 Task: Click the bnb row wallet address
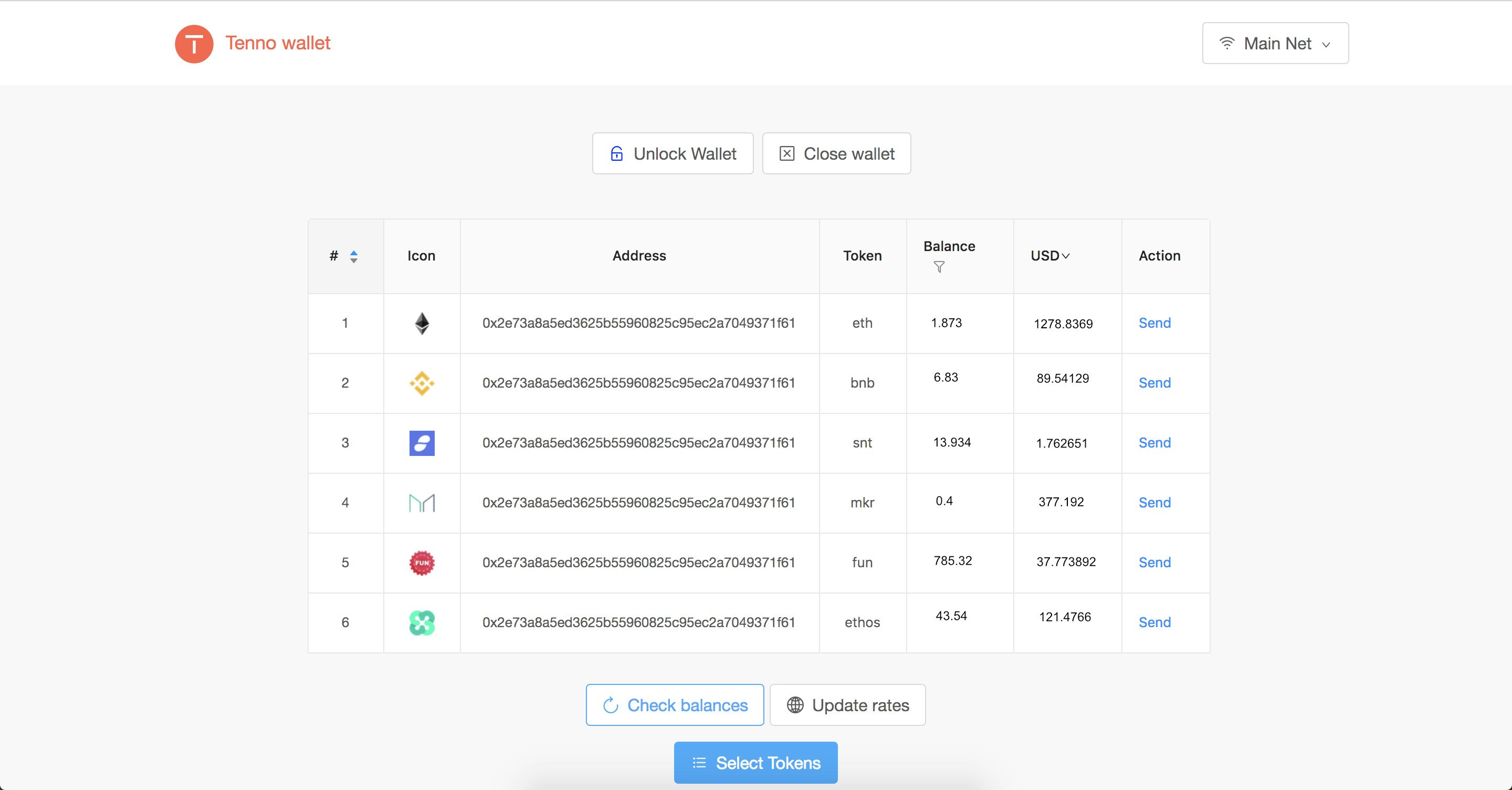638,383
